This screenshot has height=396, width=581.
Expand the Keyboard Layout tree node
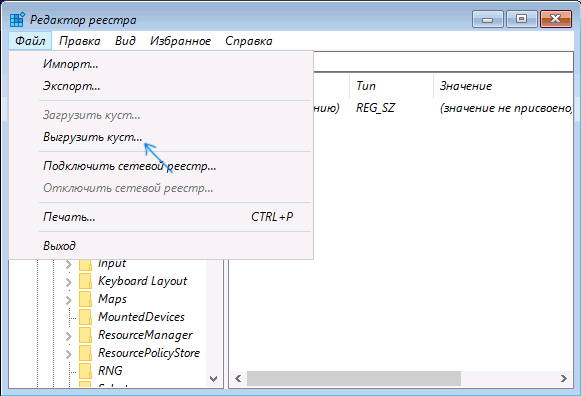point(69,282)
